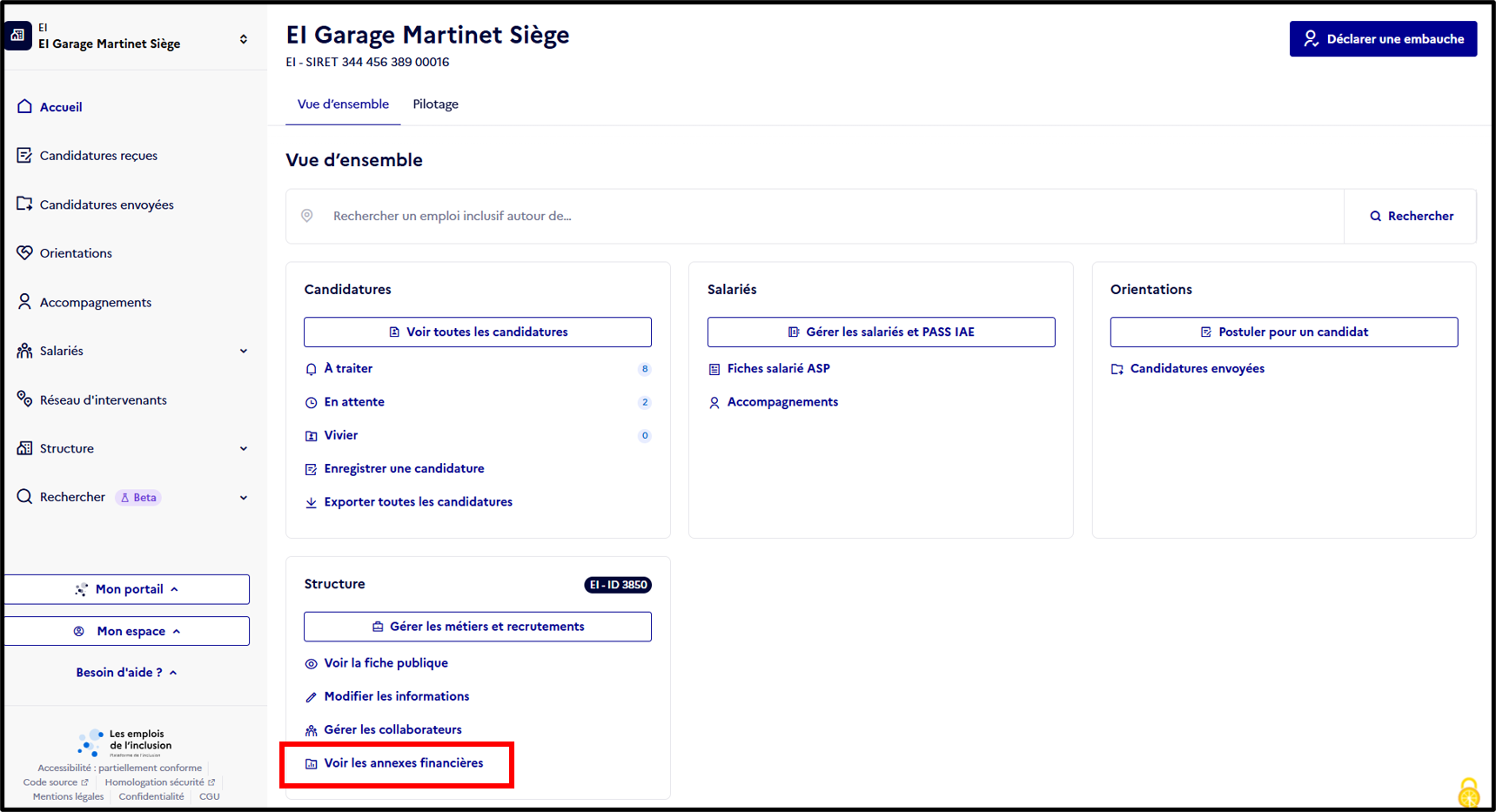This screenshot has height=812, width=1496.
Task: Click the clock icon beside En attente
Action: tap(311, 402)
